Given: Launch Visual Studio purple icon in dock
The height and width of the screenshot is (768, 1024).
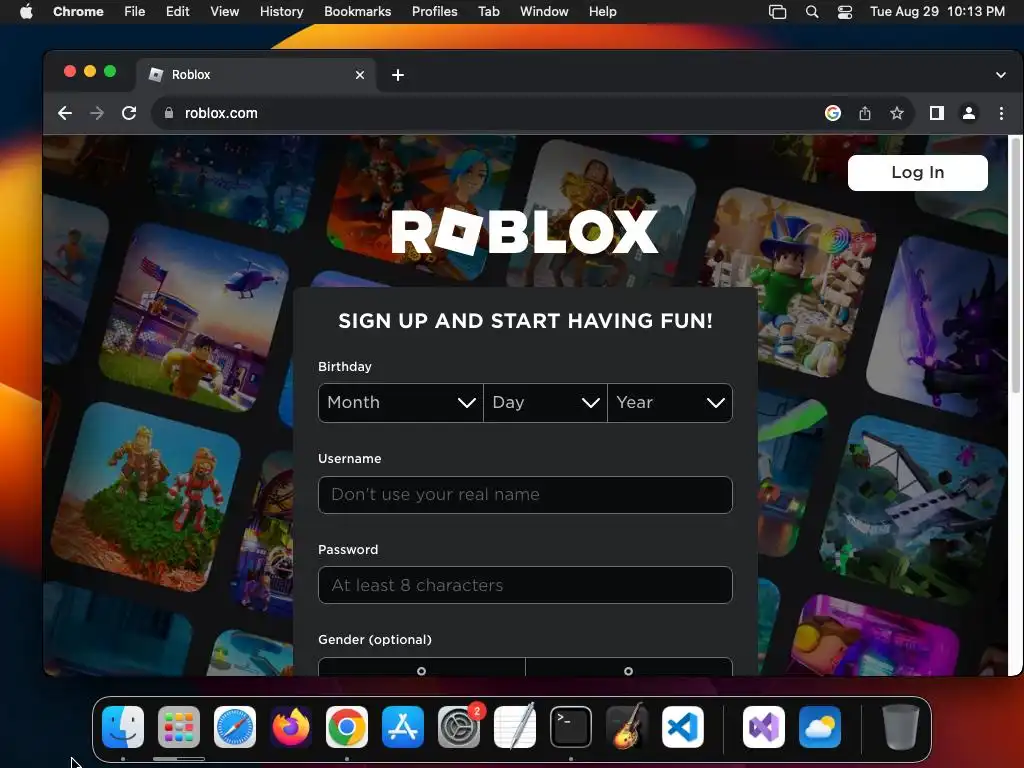Looking at the screenshot, I should [x=764, y=727].
